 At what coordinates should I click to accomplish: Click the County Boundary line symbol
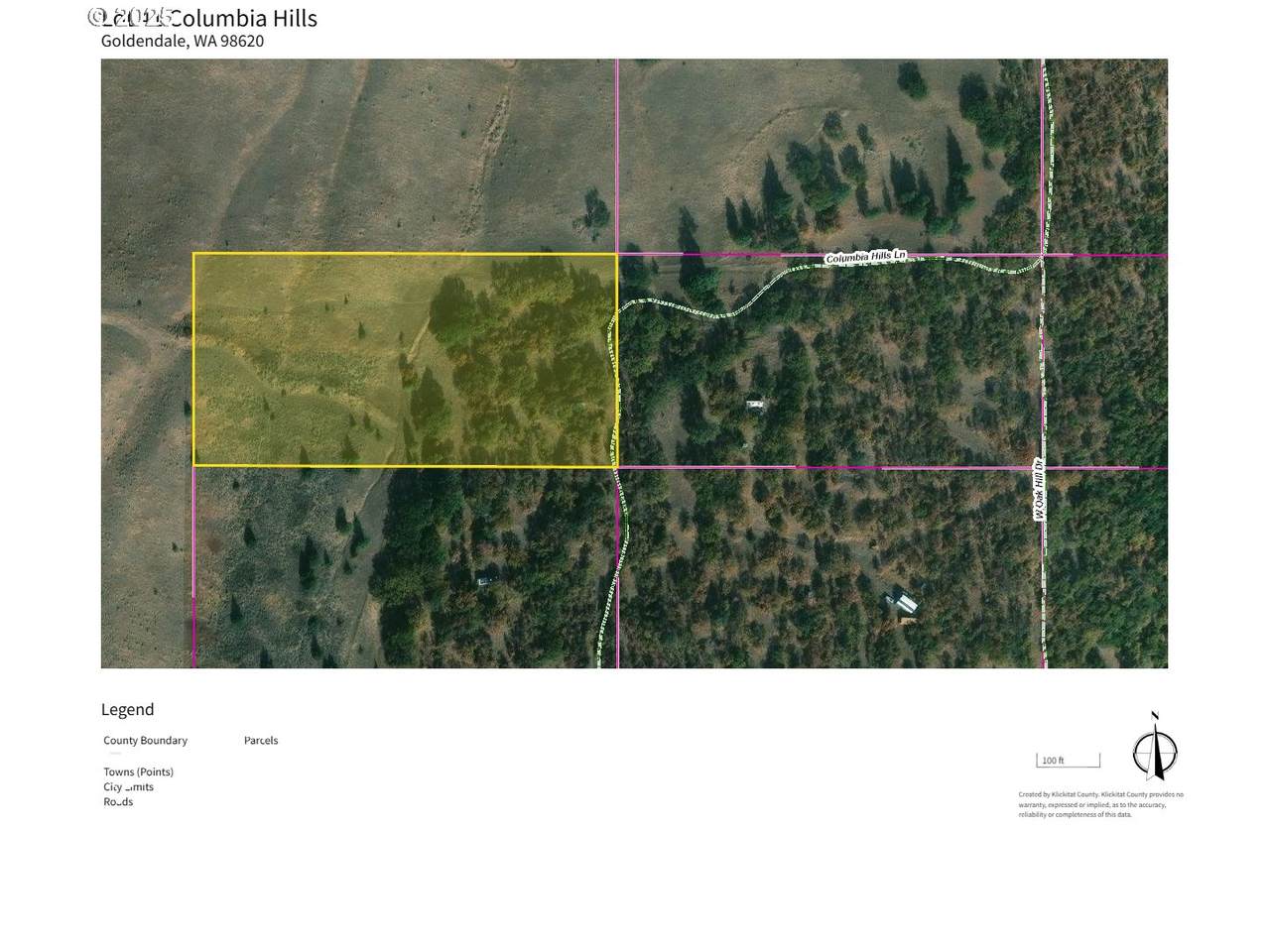[114, 754]
